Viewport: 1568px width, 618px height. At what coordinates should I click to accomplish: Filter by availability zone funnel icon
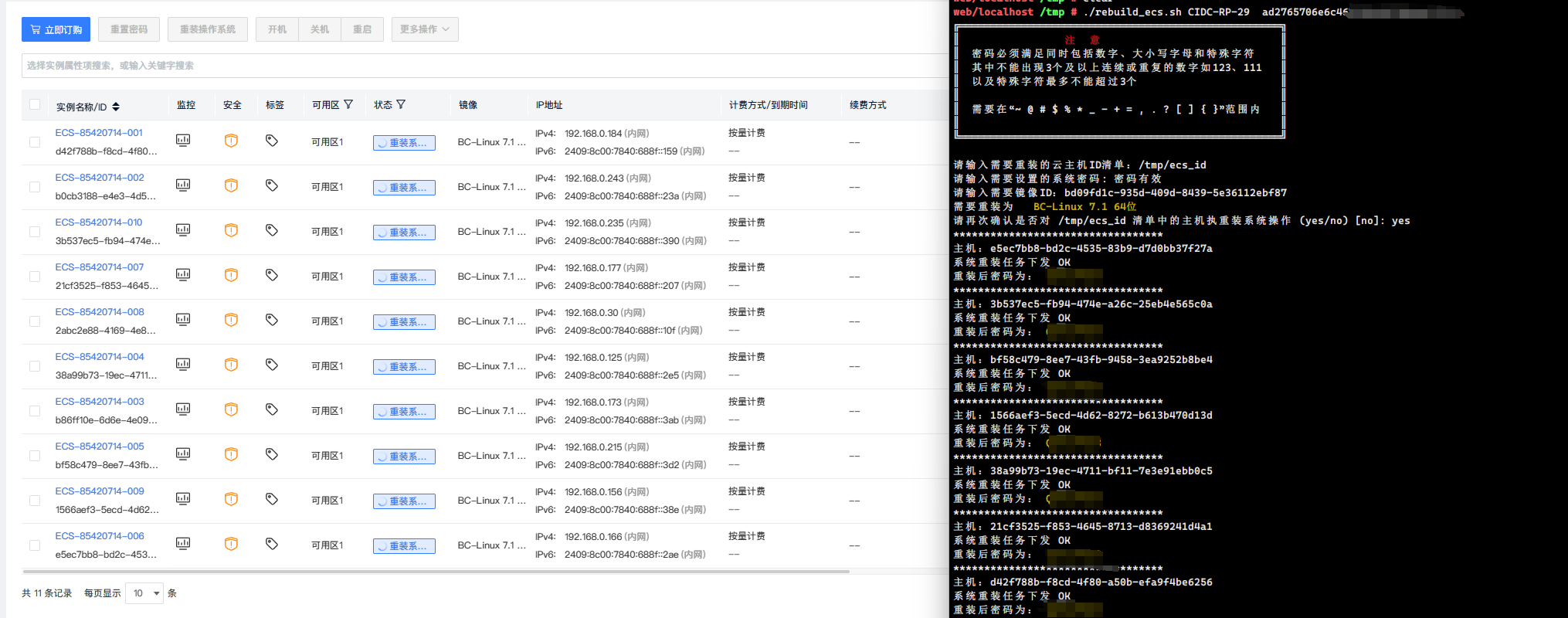[x=348, y=104]
